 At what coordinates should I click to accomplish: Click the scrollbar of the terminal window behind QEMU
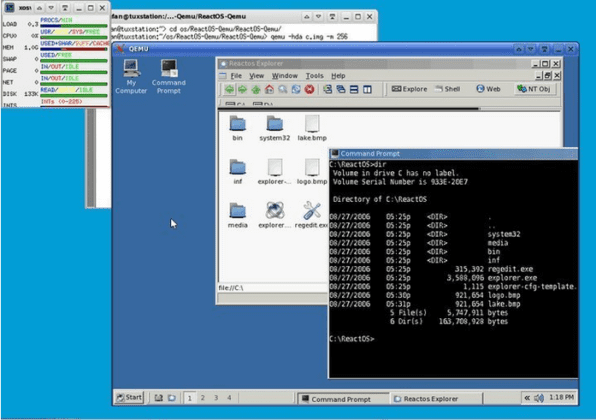click(x=91, y=157)
